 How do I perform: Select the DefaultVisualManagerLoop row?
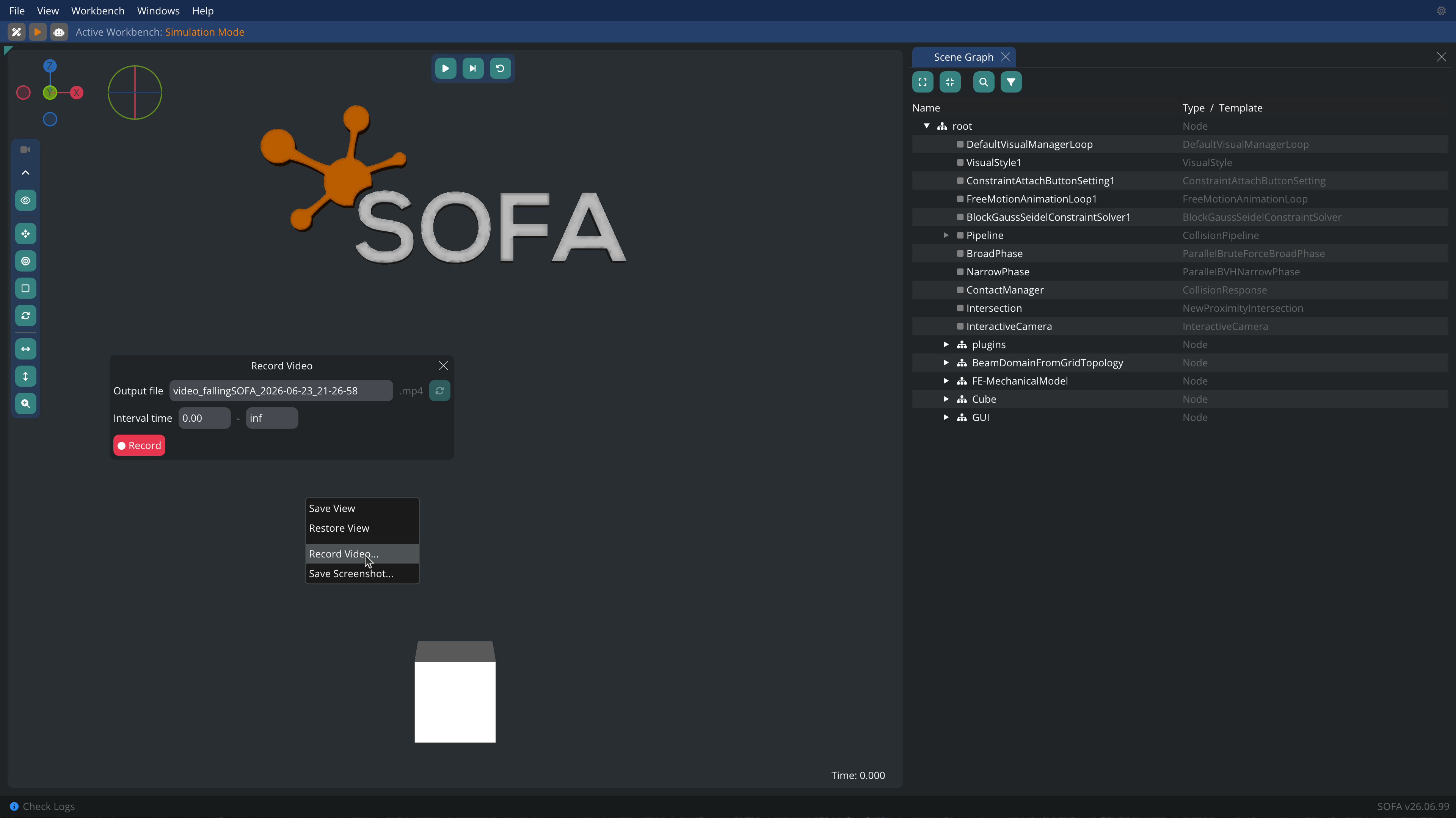1180,144
